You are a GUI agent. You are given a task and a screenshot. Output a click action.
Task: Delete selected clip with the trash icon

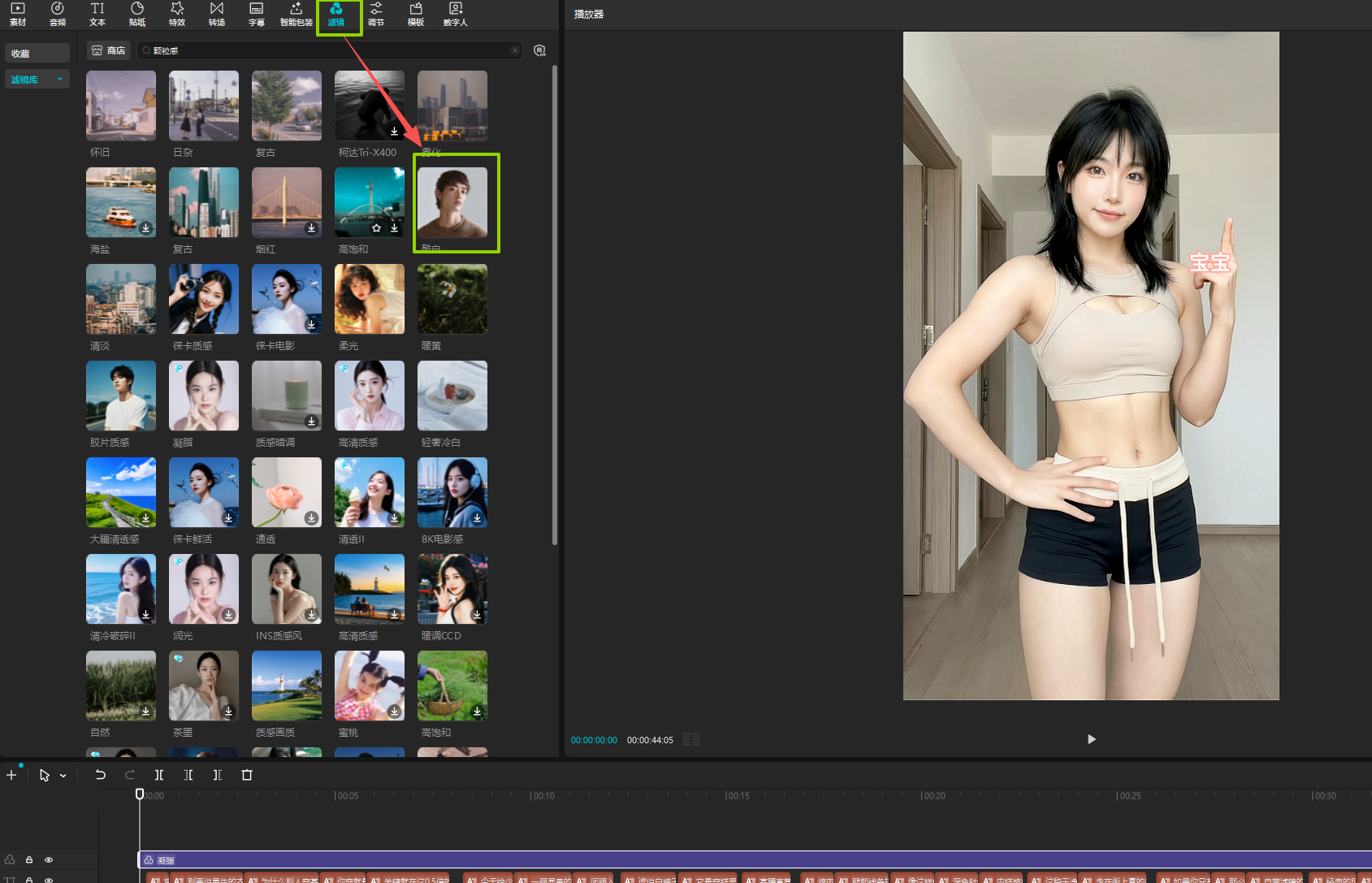point(247,775)
